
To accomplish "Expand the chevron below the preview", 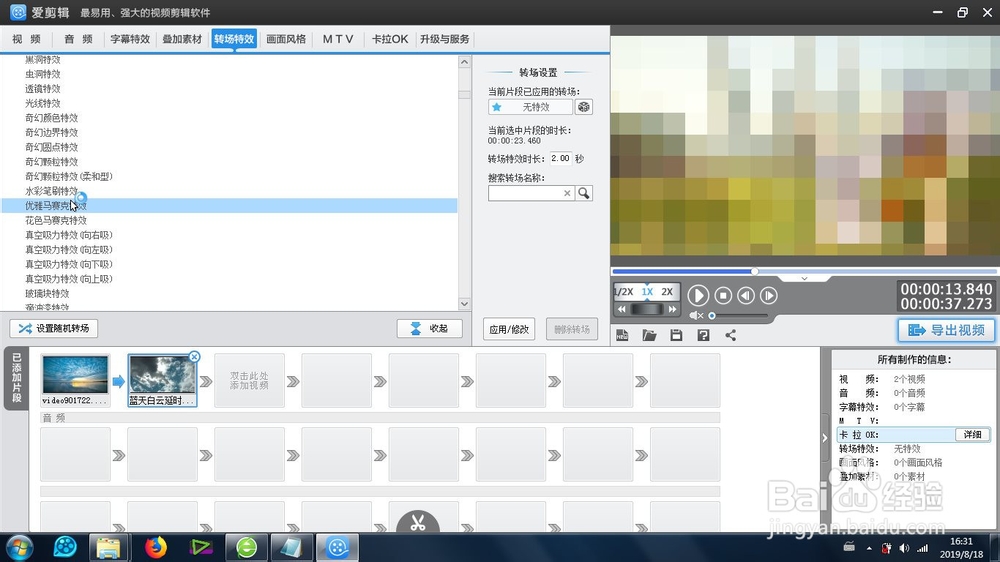I will [x=804, y=279].
